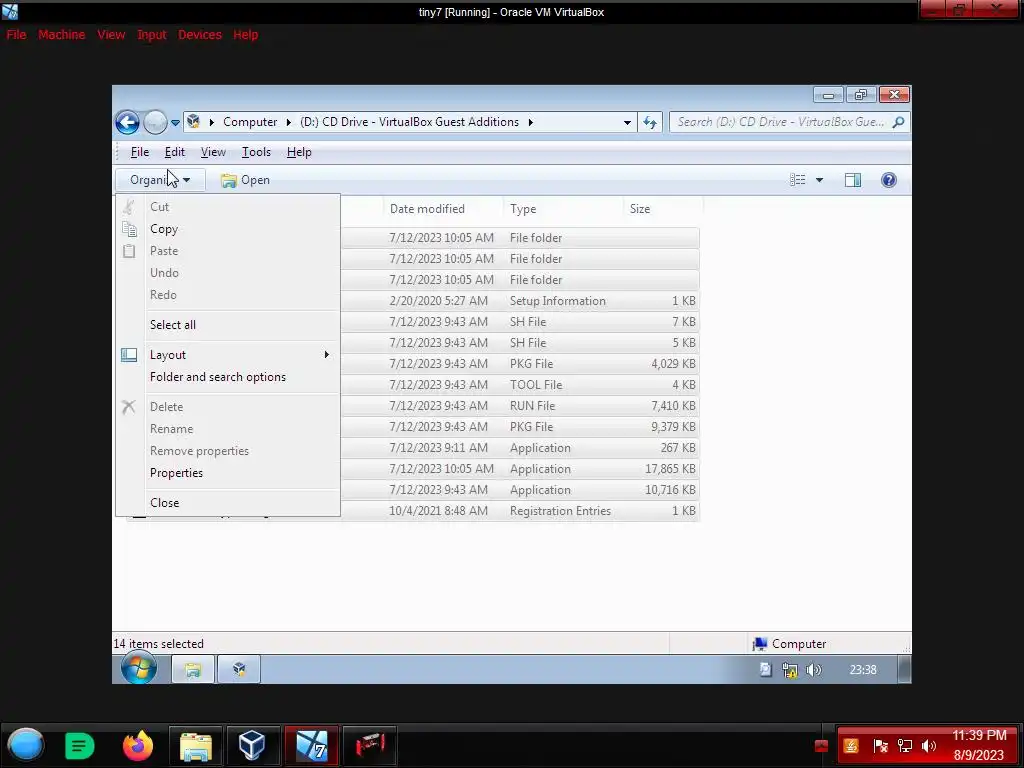Image resolution: width=1024 pixels, height=768 pixels.
Task: Collapse the Organize dropdown button
Action: (160, 180)
